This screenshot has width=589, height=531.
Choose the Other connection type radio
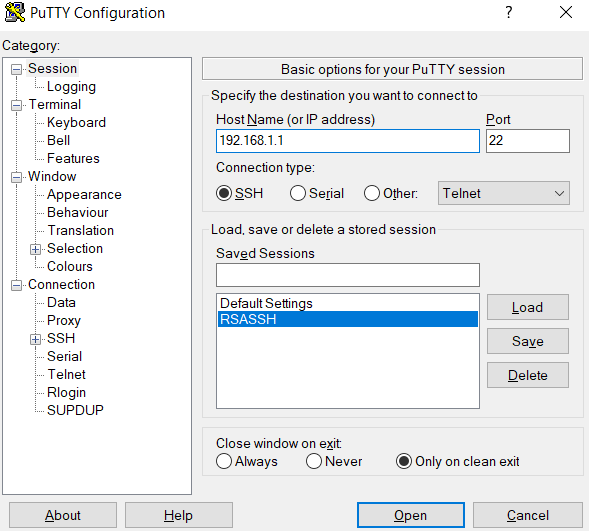pyautogui.click(x=372, y=193)
